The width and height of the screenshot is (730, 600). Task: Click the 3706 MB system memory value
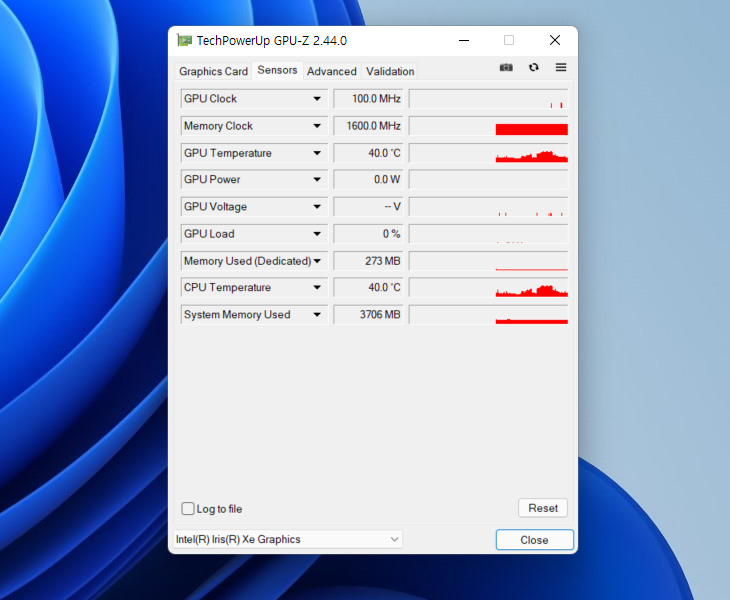pos(368,315)
